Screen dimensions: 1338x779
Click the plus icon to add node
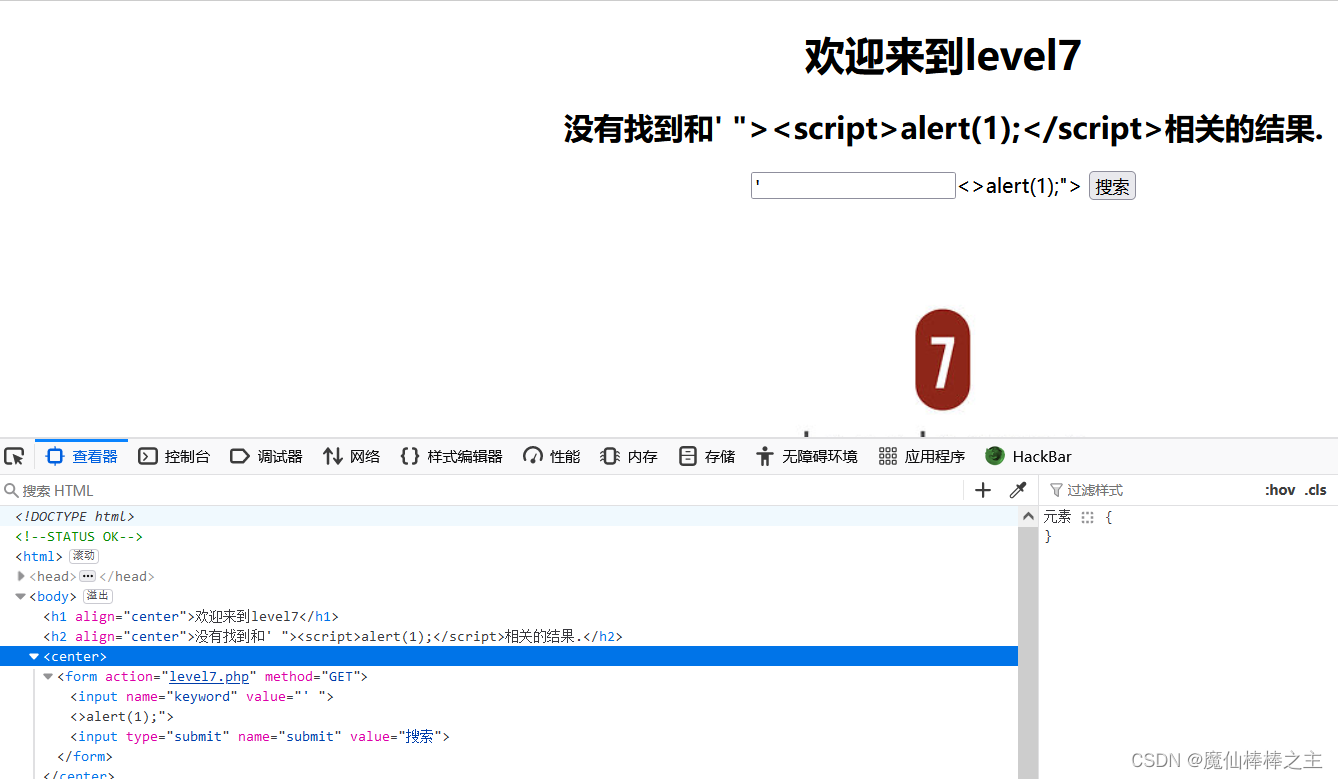point(983,490)
